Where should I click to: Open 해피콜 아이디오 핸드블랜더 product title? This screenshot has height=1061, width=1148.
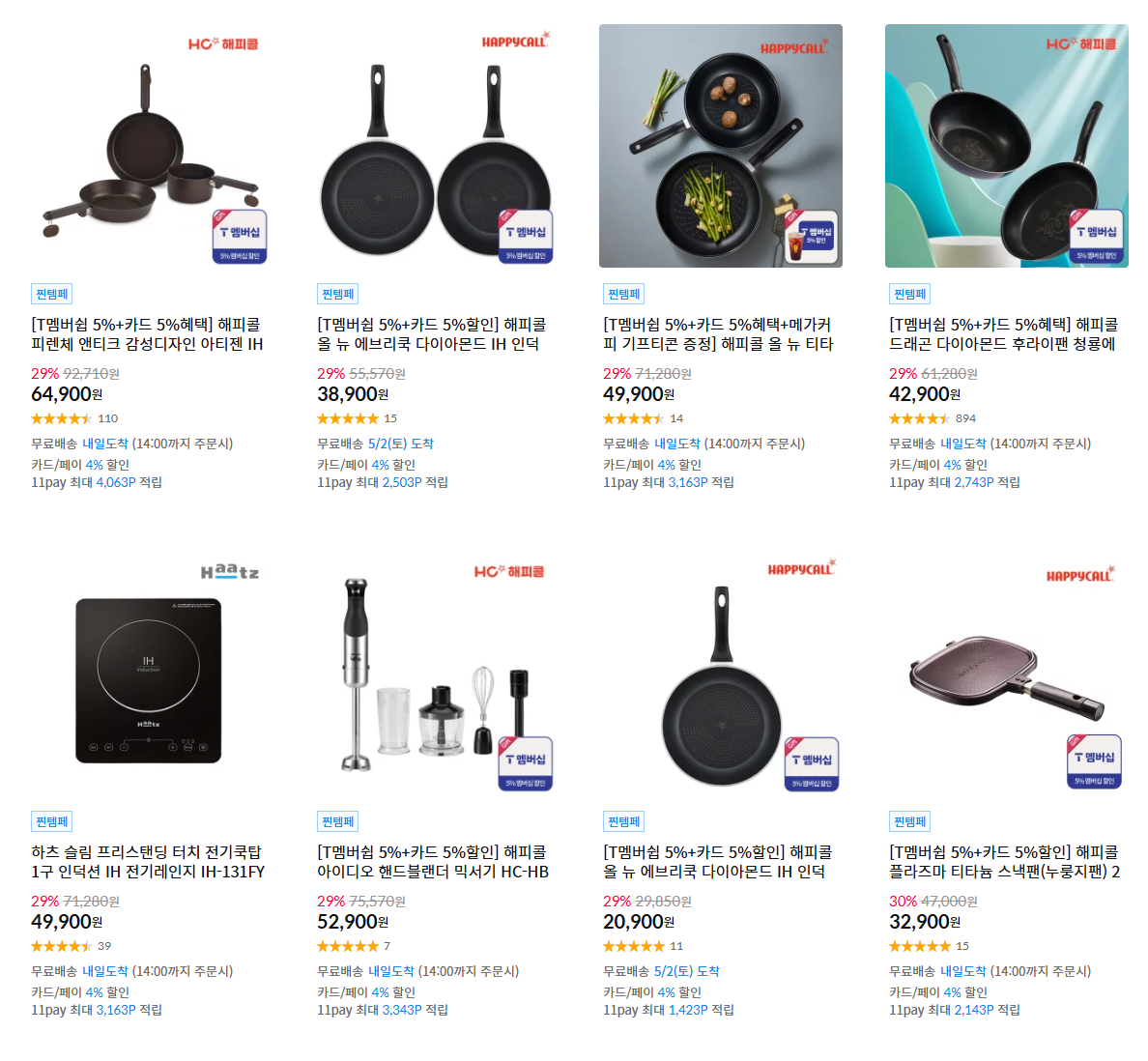pyautogui.click(x=434, y=862)
